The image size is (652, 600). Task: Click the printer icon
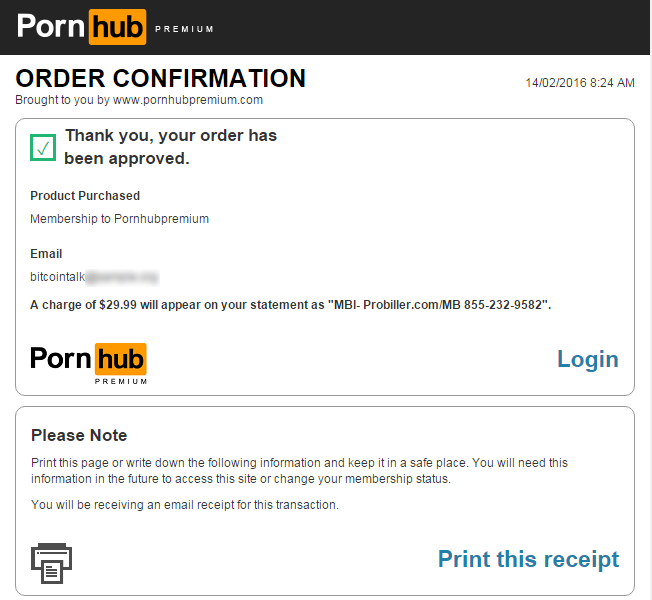[x=52, y=563]
